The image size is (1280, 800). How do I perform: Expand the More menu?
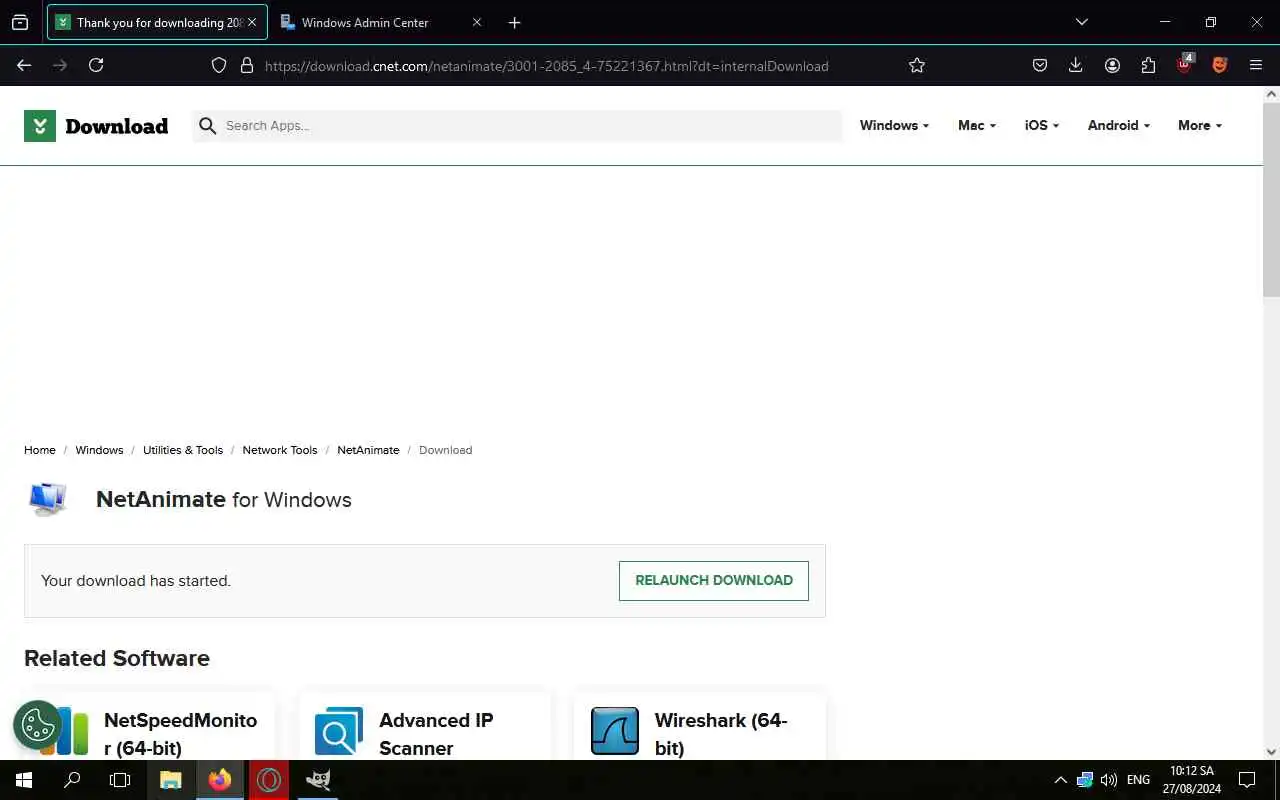coord(1200,125)
